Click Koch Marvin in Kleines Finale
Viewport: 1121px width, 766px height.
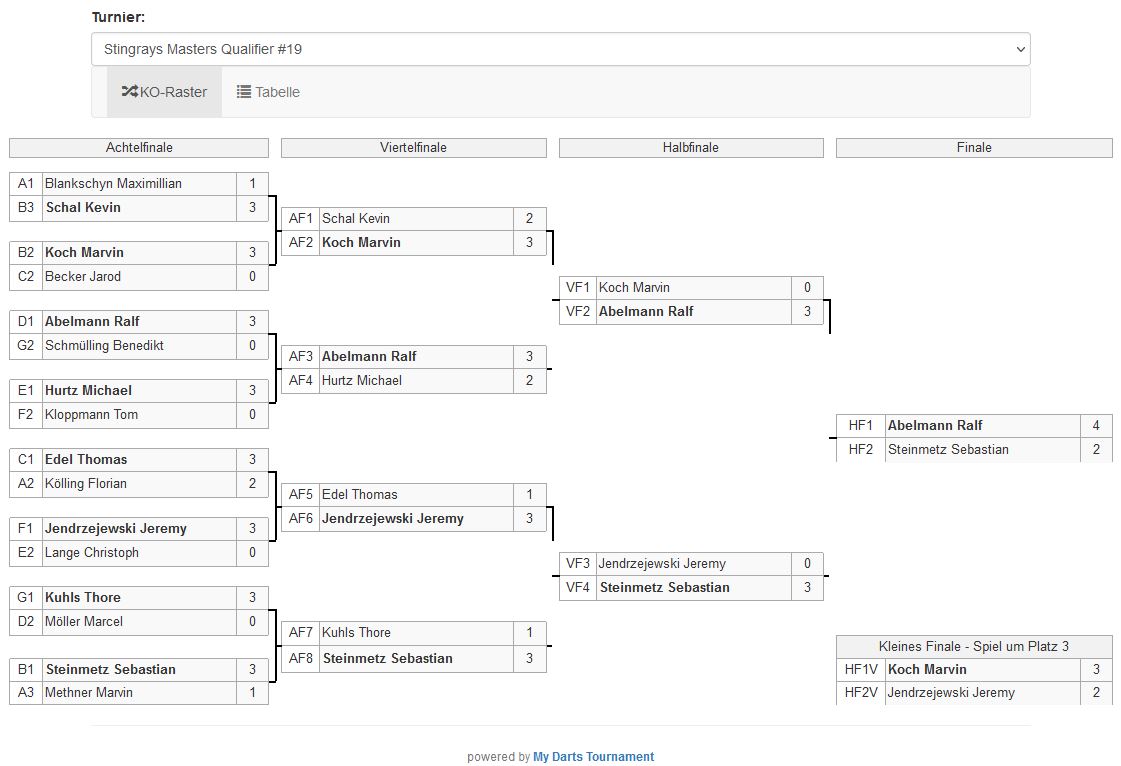(927, 669)
